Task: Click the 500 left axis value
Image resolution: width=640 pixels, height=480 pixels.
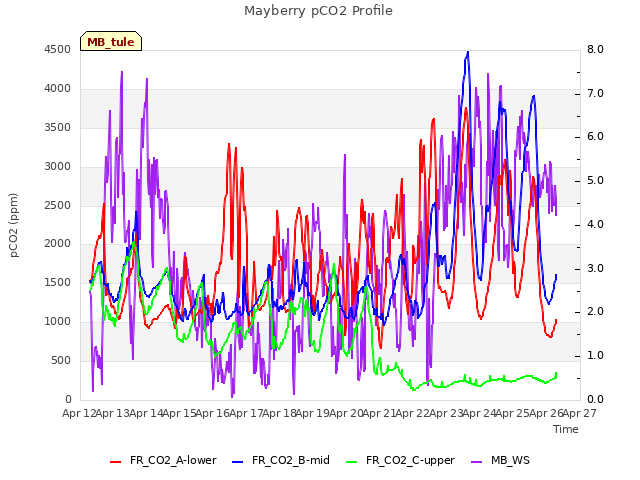Action: 61,360
